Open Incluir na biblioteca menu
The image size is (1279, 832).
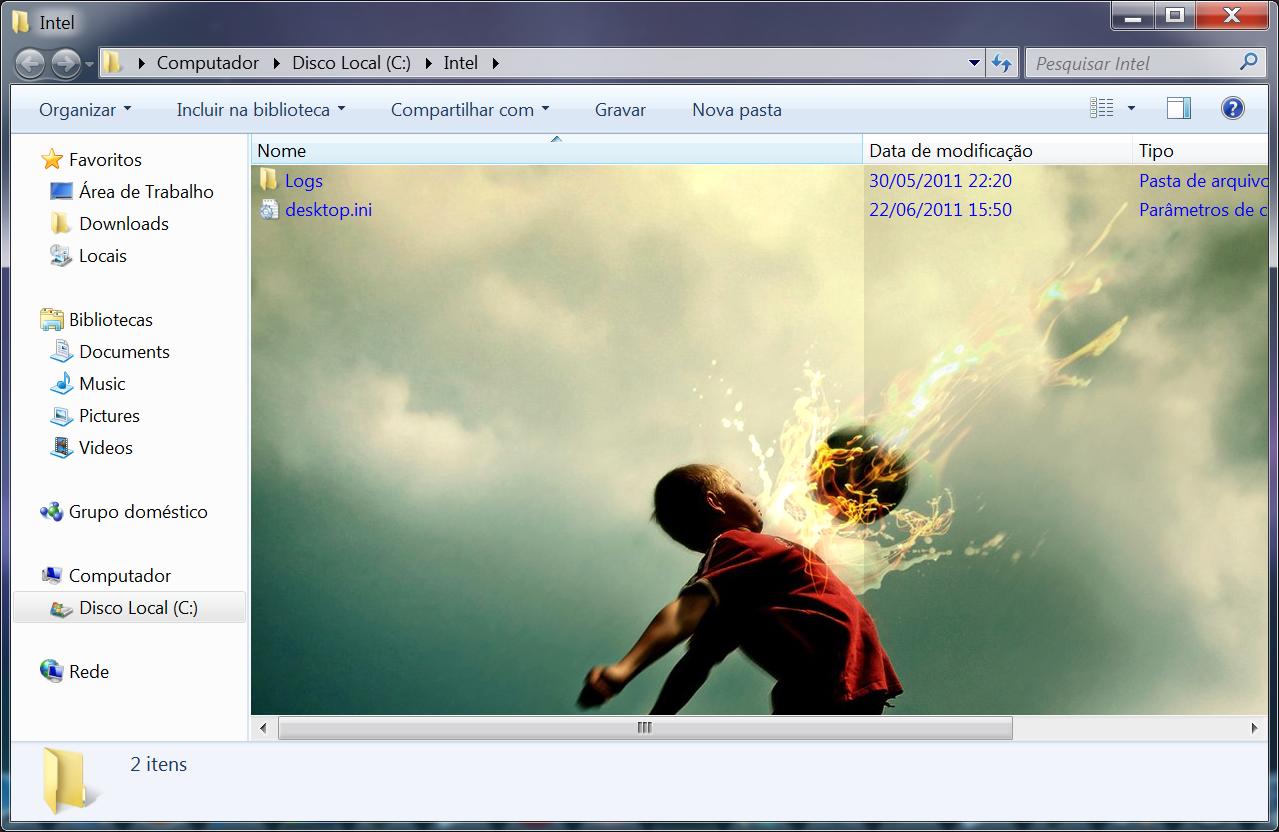[x=261, y=110]
